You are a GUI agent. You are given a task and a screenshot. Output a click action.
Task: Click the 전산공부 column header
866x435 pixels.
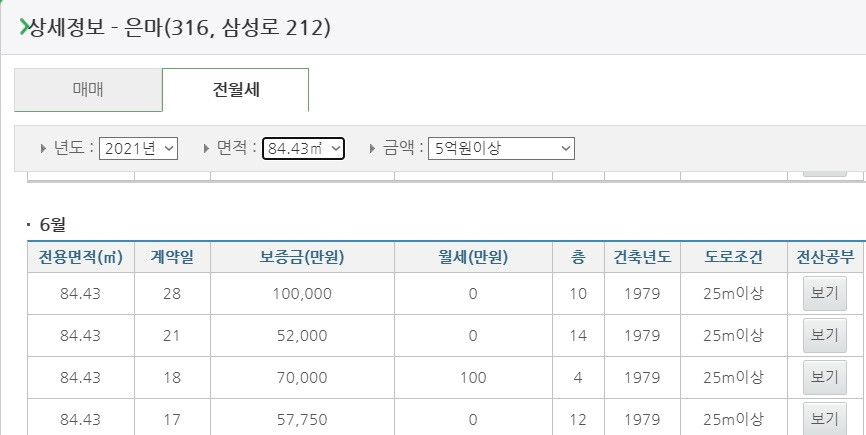[x=825, y=257]
